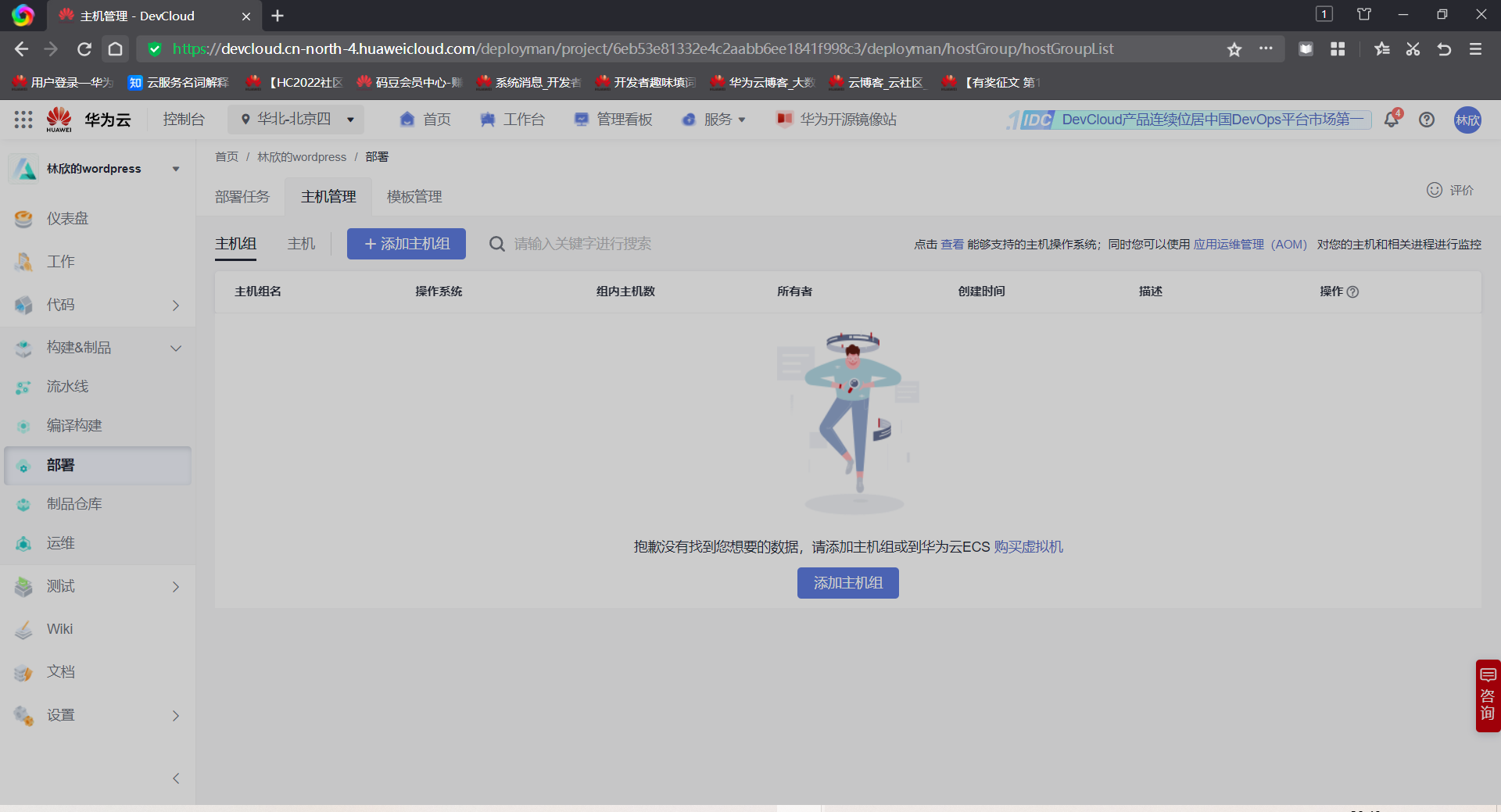1501x812 pixels.
Task: Open 文档 in the sidebar
Action: pyautogui.click(x=98, y=672)
